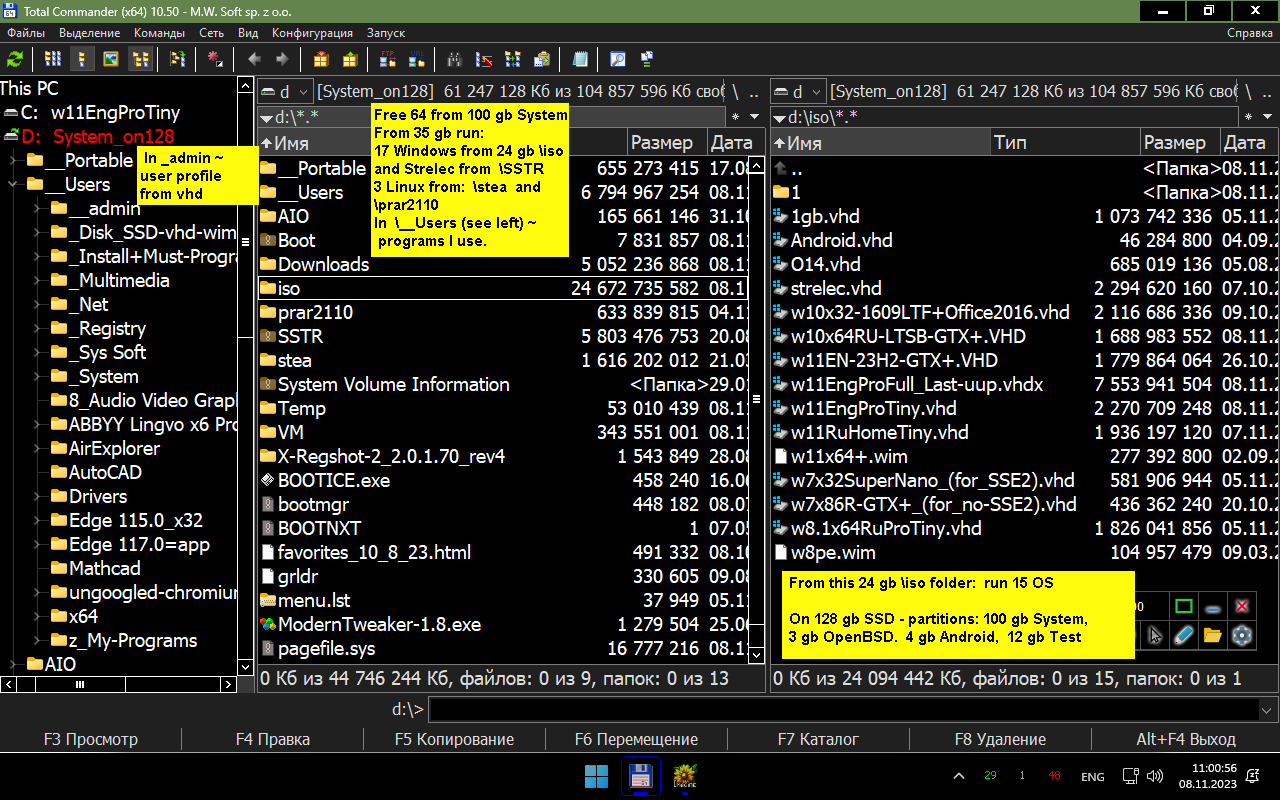The height and width of the screenshot is (800, 1280).
Task: Click F6 Перемещение button
Action: (x=636, y=739)
